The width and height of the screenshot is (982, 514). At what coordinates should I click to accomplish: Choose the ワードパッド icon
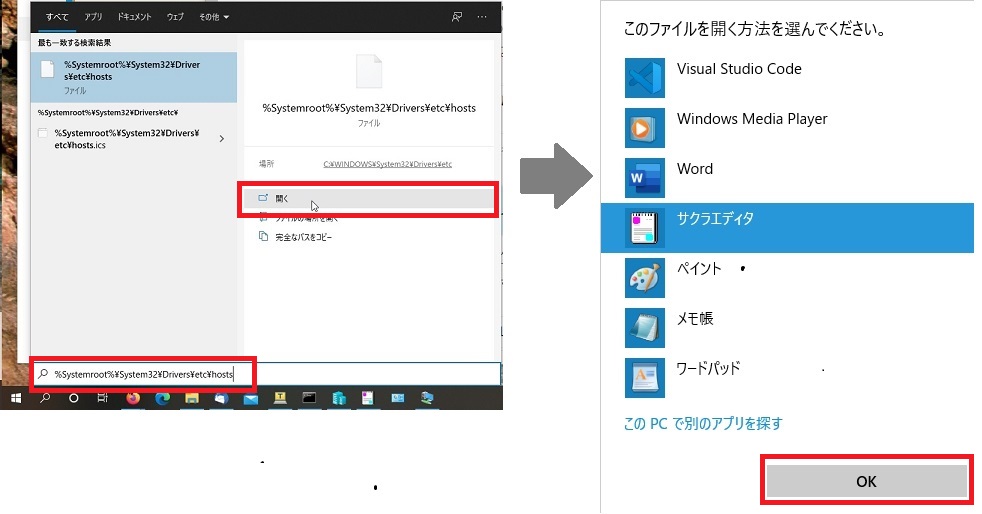(x=644, y=378)
